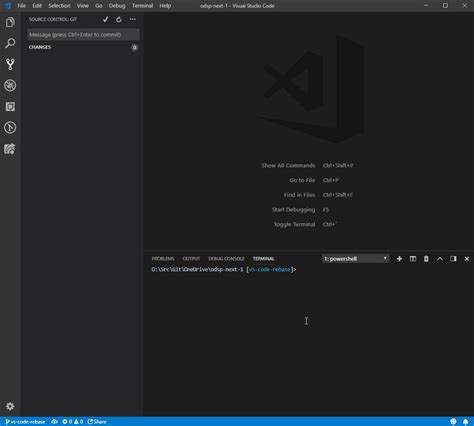Maximize the panel with chevron up icon
The width and height of the screenshot is (474, 426).
point(440,259)
